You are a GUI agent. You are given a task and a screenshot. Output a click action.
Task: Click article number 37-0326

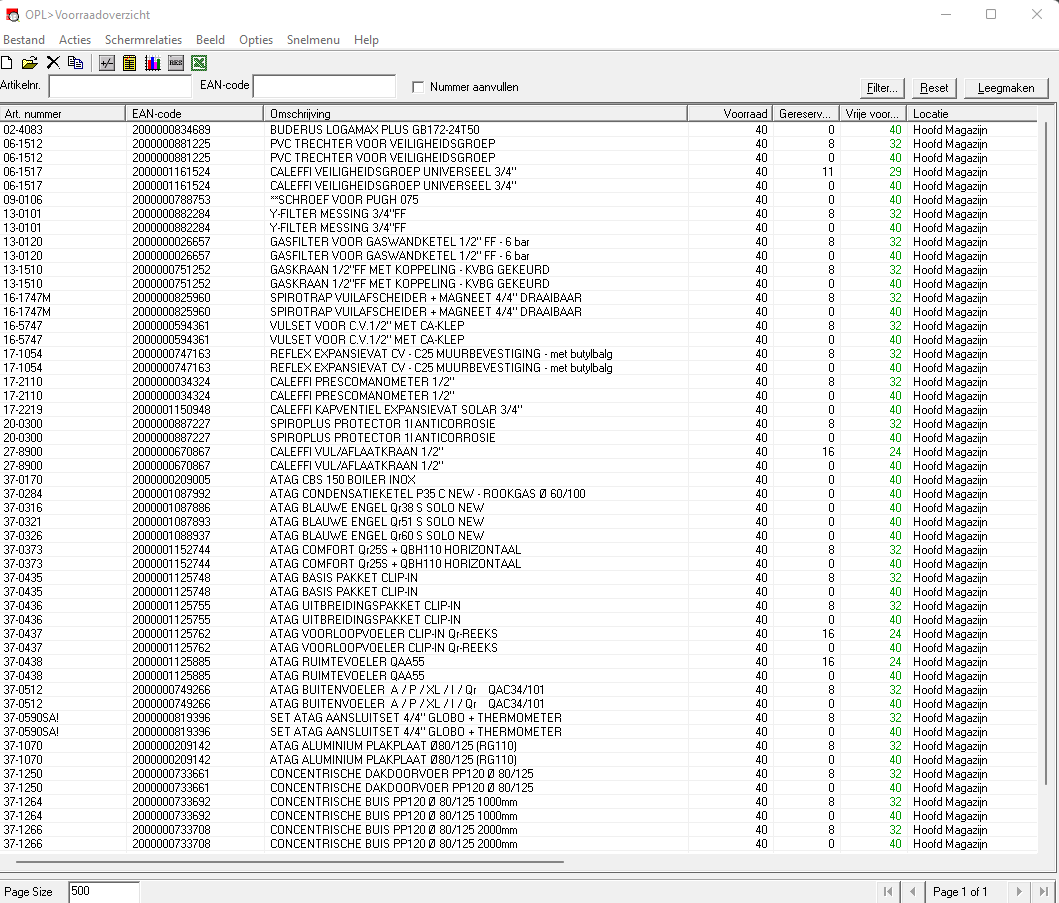tap(23, 536)
